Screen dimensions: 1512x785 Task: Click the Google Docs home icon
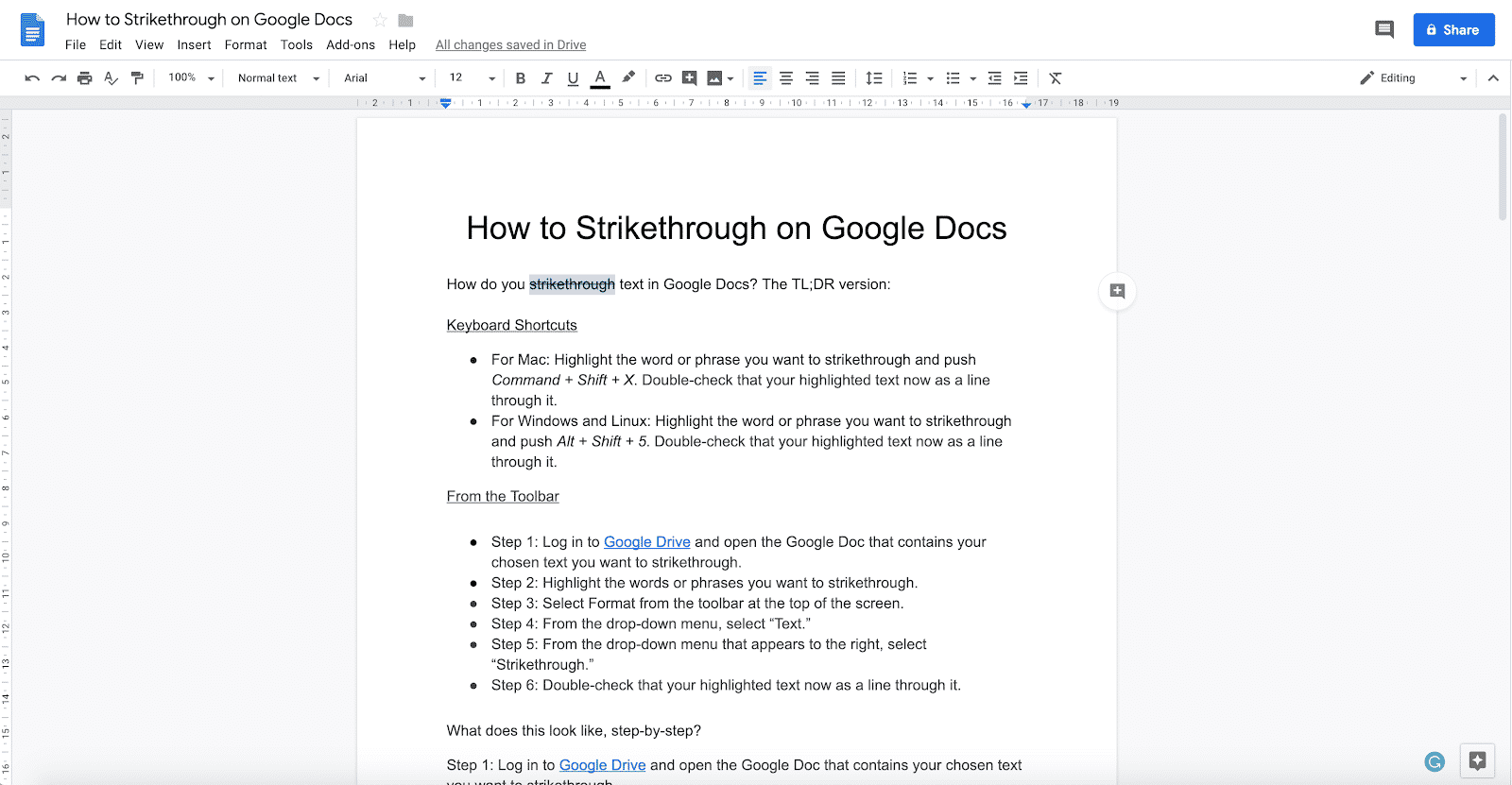[x=33, y=30]
